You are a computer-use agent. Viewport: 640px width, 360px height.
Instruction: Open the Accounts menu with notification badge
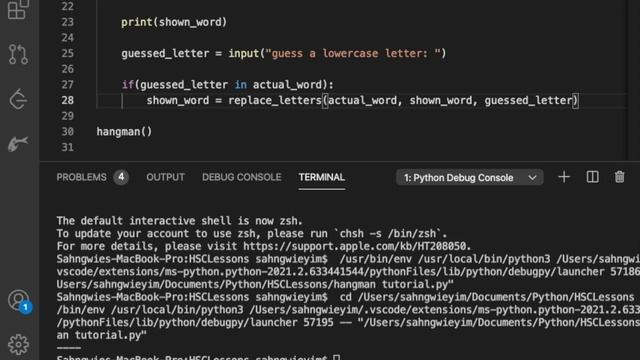19,301
